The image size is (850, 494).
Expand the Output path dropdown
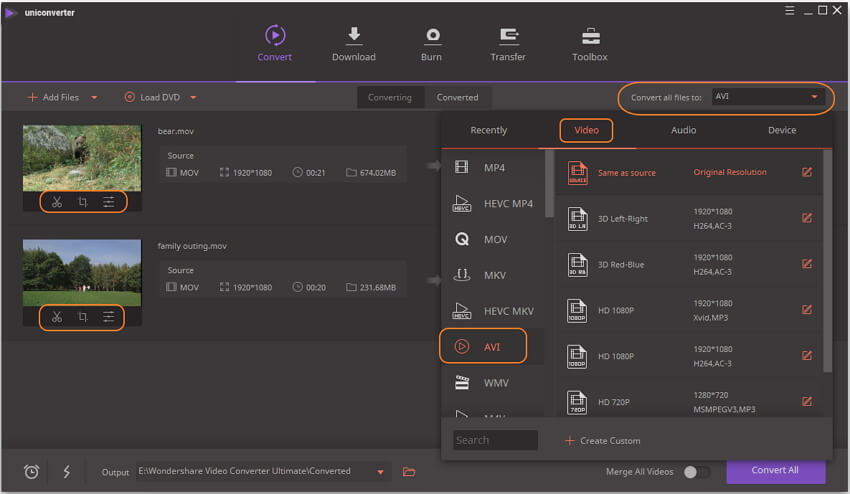pyautogui.click(x=381, y=472)
